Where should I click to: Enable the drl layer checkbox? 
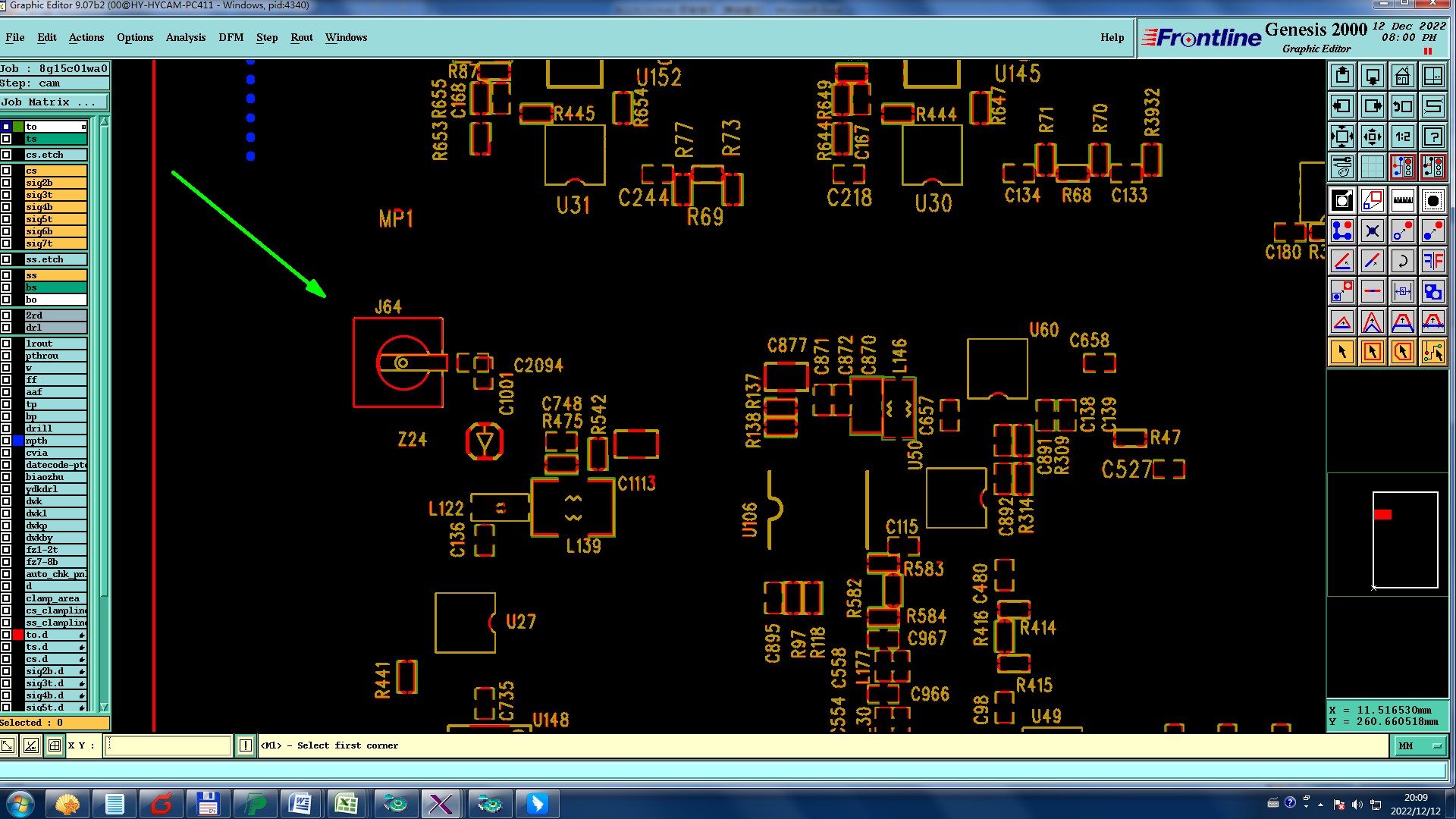[6, 328]
